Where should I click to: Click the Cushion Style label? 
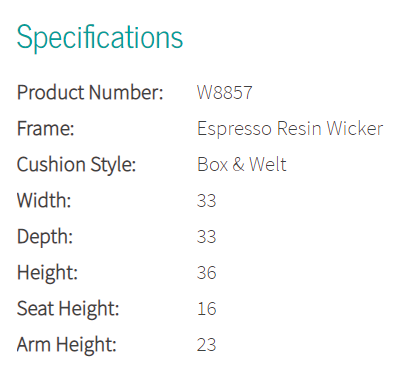(76, 165)
